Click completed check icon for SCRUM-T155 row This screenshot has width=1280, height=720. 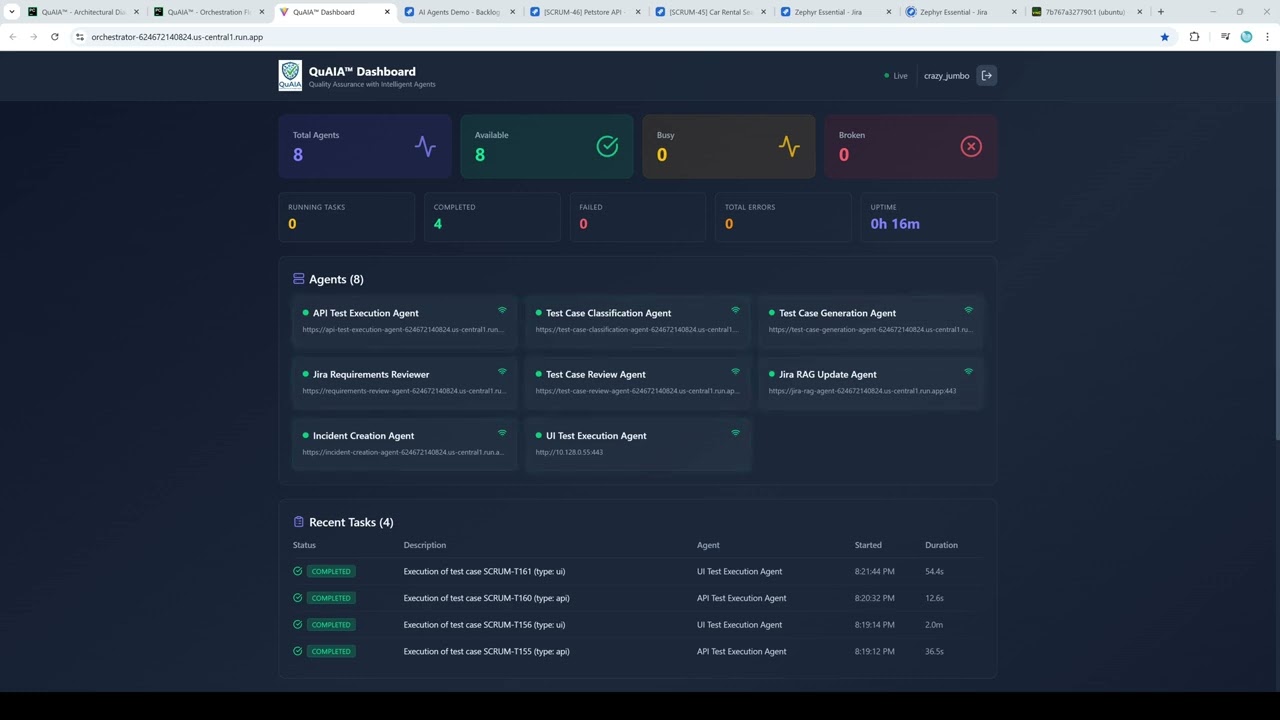297,651
